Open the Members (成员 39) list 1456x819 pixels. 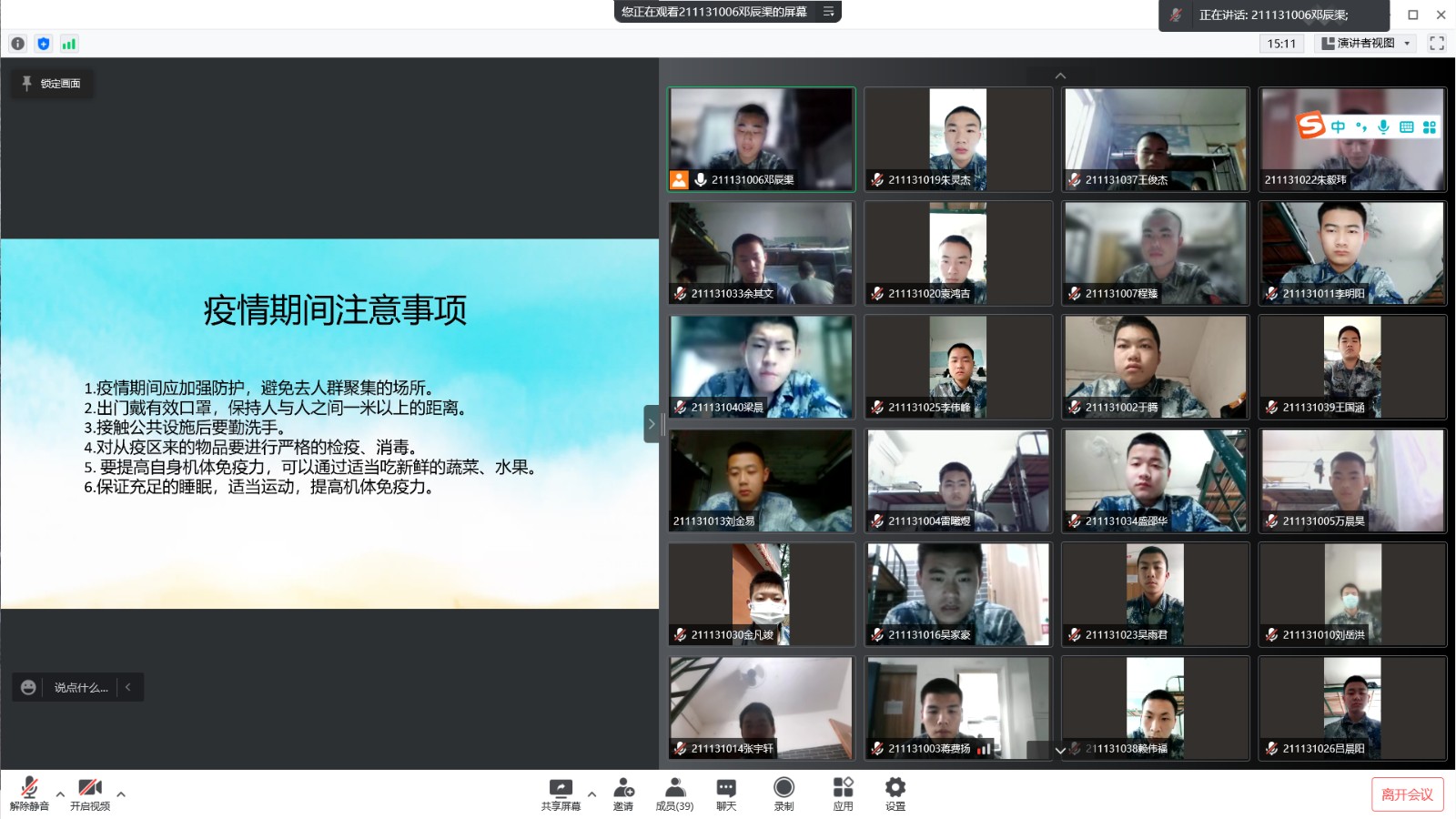pos(674,794)
